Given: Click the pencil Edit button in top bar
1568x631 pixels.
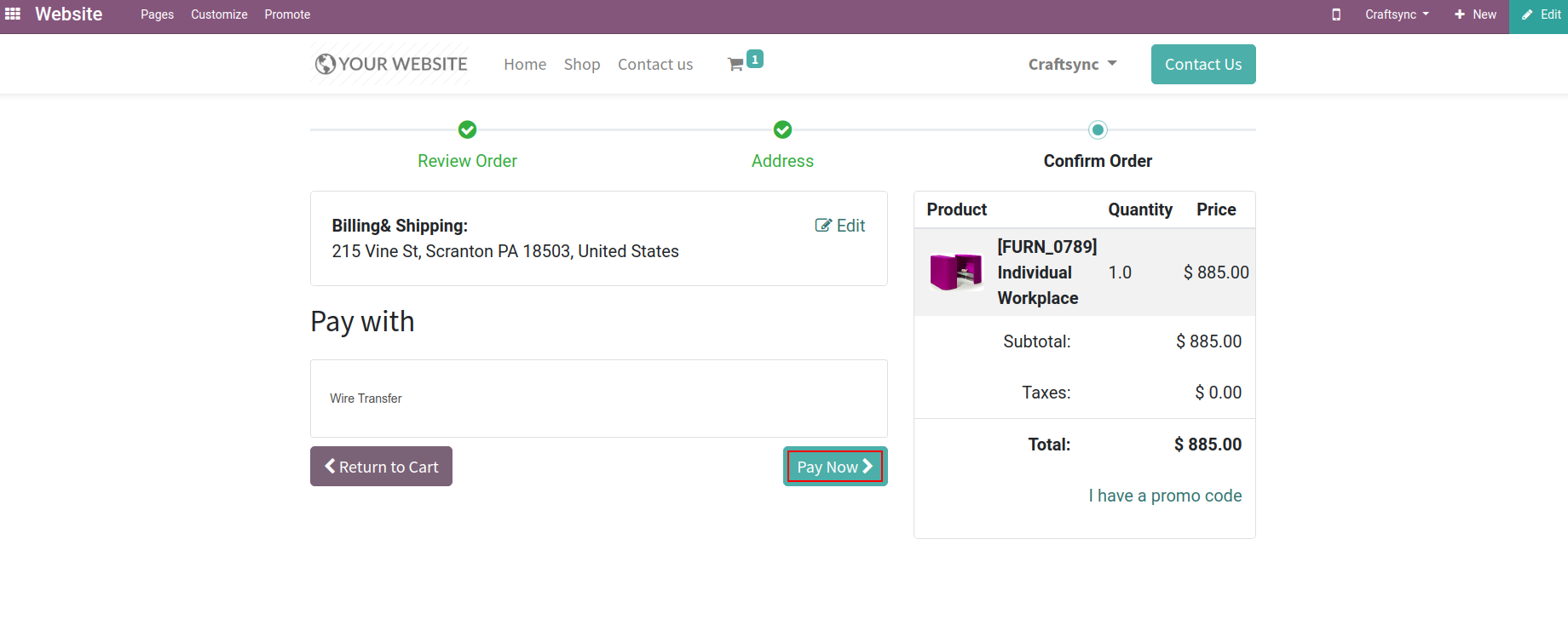Looking at the screenshot, I should coord(1540,14).
